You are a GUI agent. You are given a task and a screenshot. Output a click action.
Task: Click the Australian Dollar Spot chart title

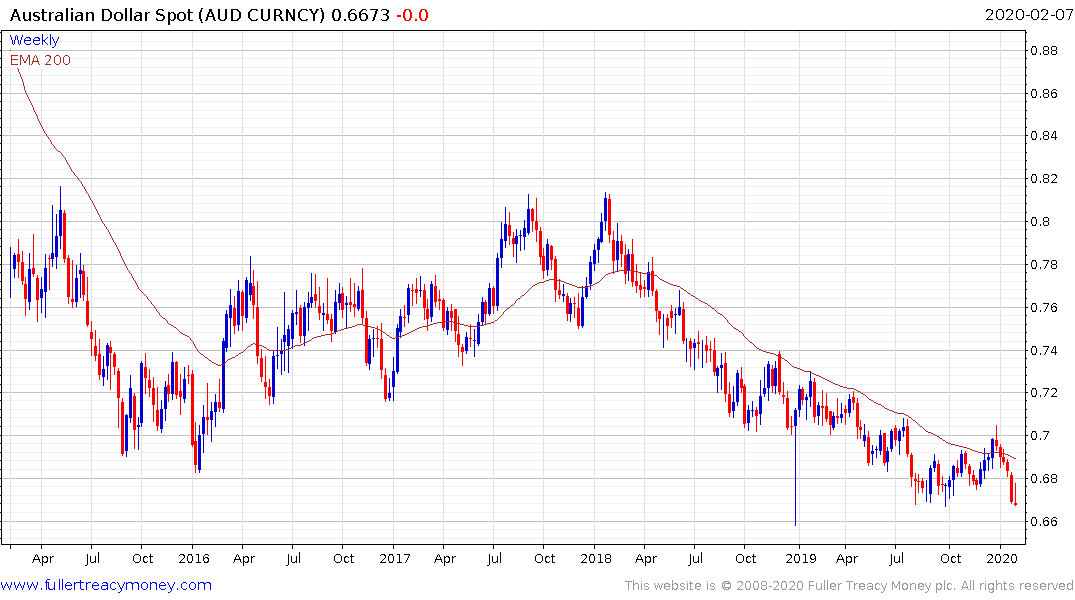pyautogui.click(x=168, y=15)
